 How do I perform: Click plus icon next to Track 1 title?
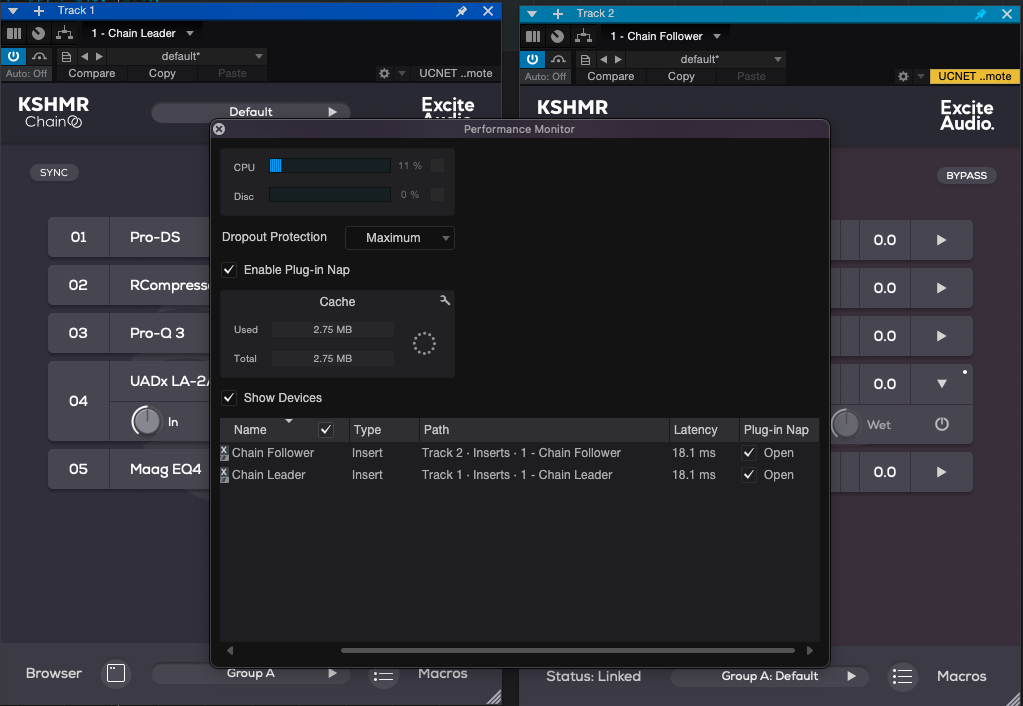tap(38, 11)
